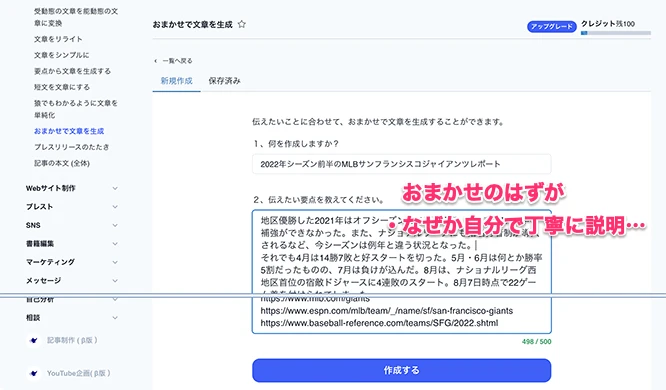Open 記事の本文 (全体) in sidebar
Image resolution: width=666 pixels, height=390 pixels.
pyautogui.click(x=62, y=163)
